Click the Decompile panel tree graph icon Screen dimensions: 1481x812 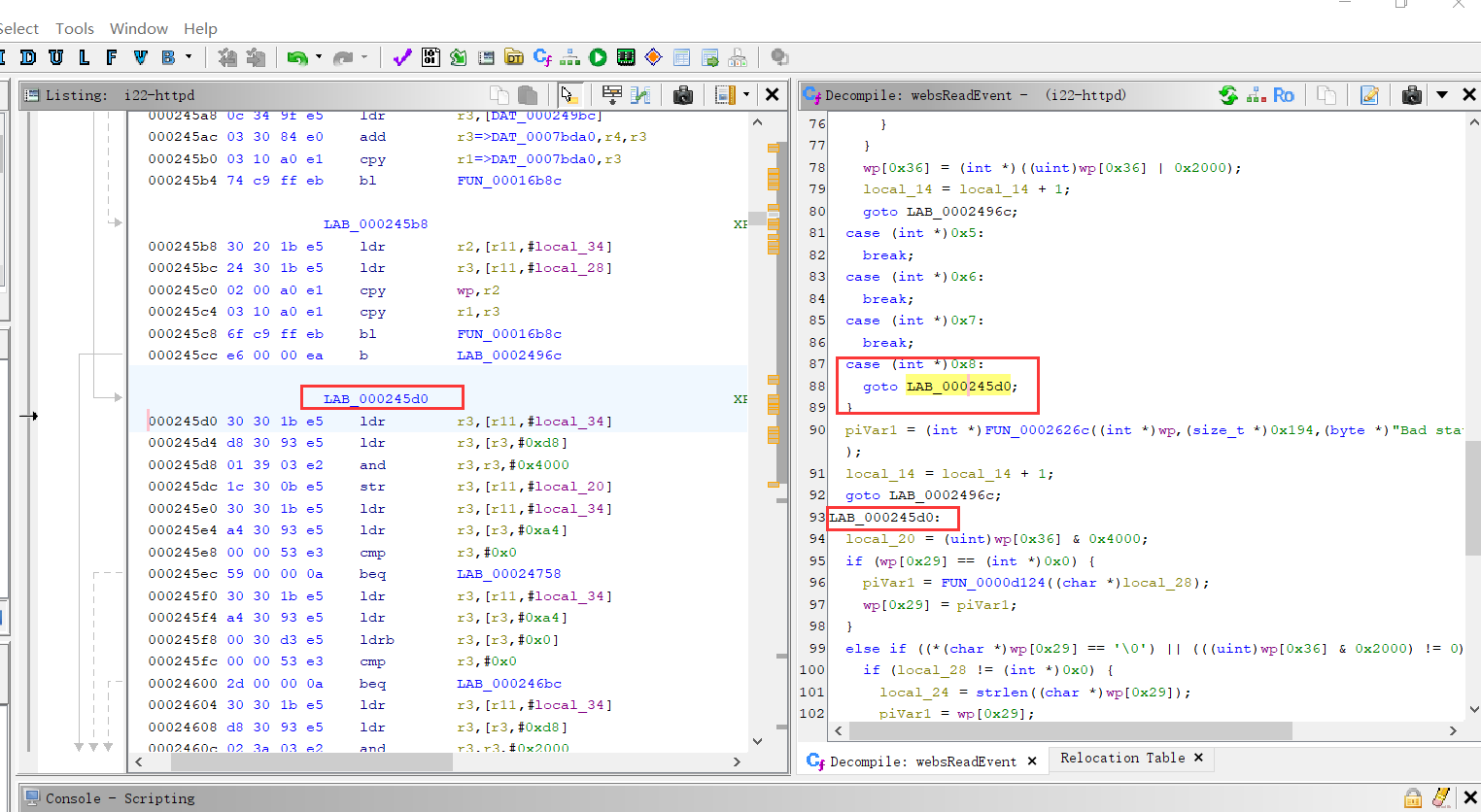click(x=1256, y=94)
